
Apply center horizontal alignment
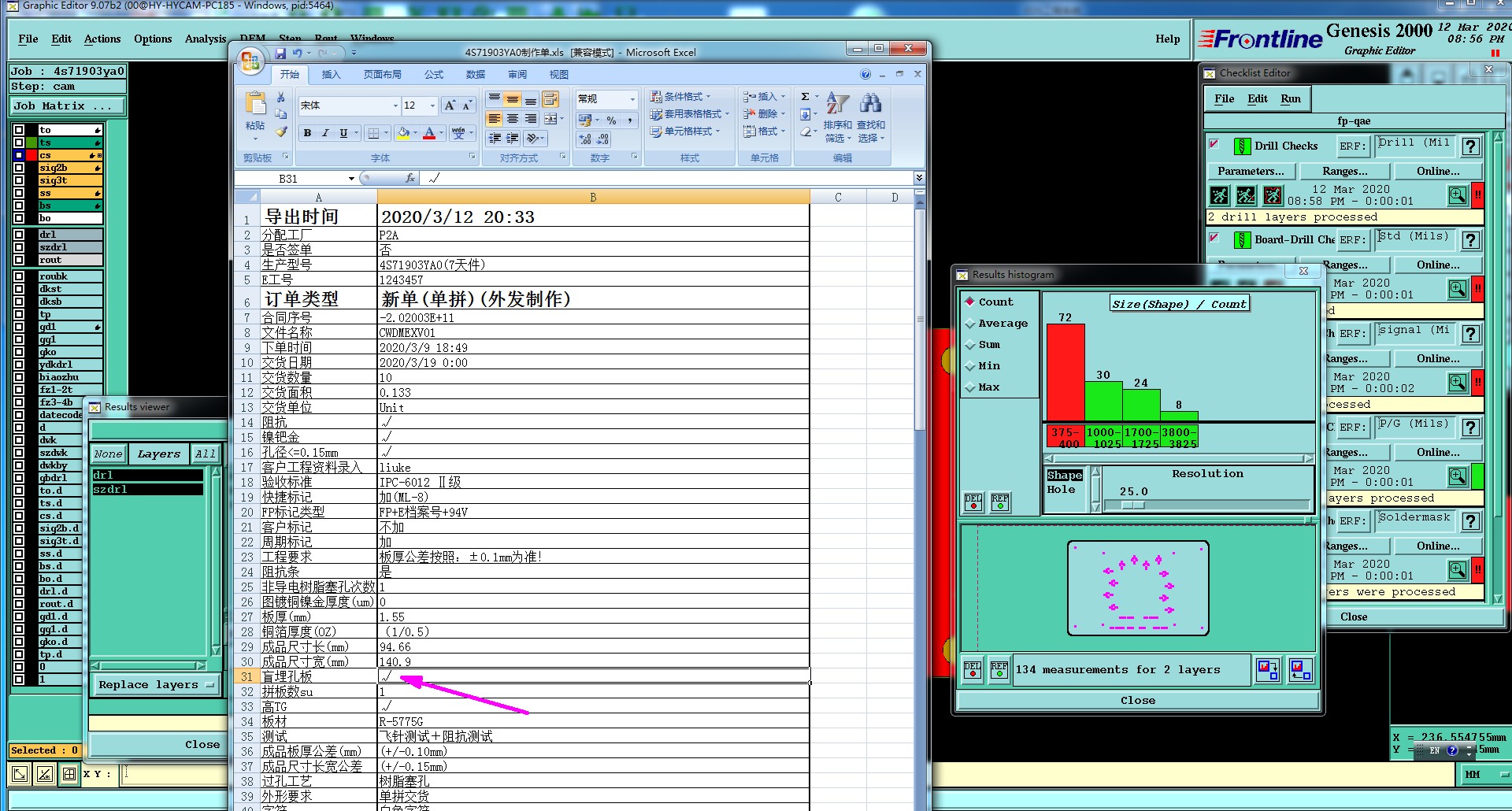[x=513, y=118]
